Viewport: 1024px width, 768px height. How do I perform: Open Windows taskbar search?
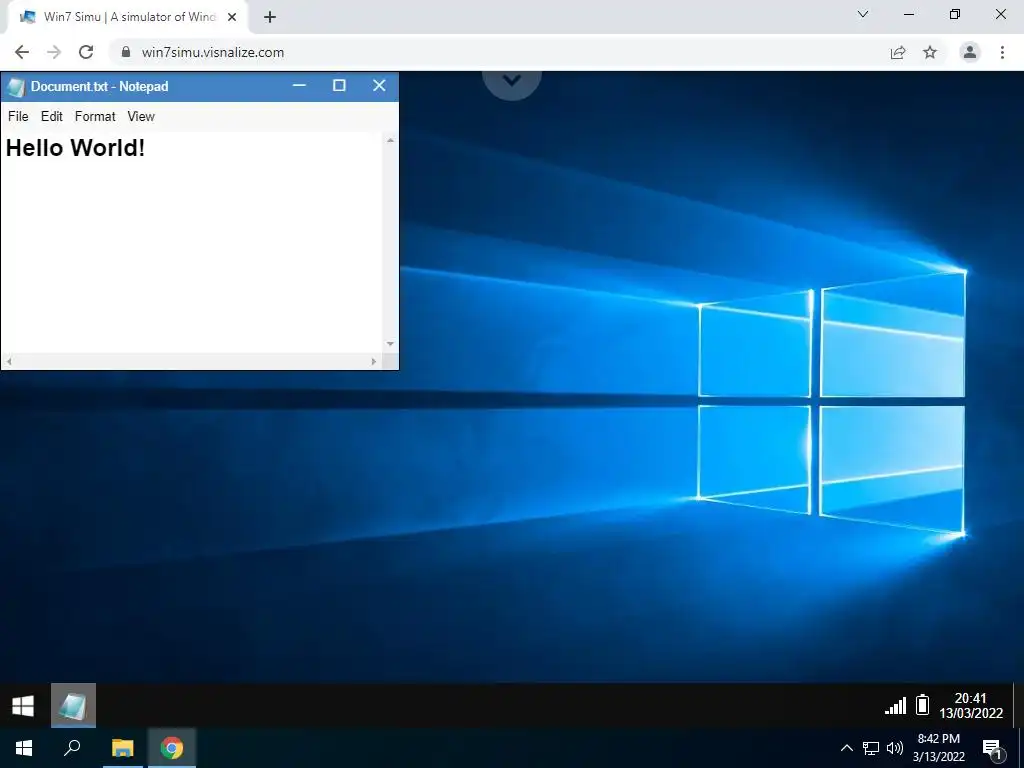pos(72,748)
